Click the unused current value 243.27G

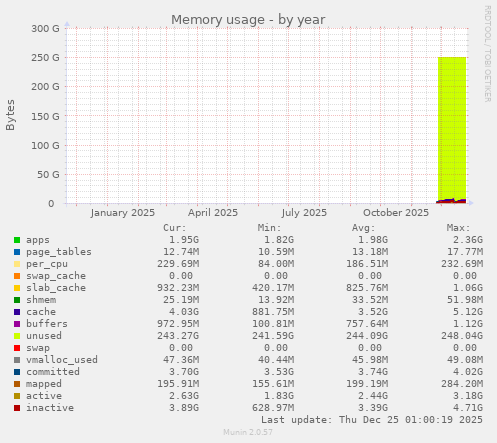[178, 336]
